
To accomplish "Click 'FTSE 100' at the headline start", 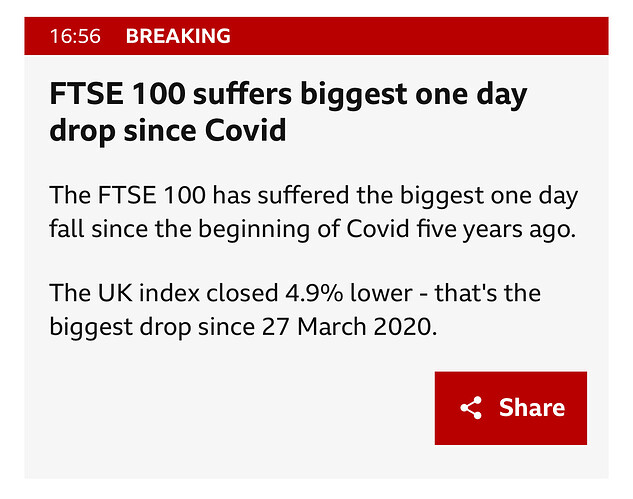I will (x=117, y=94).
